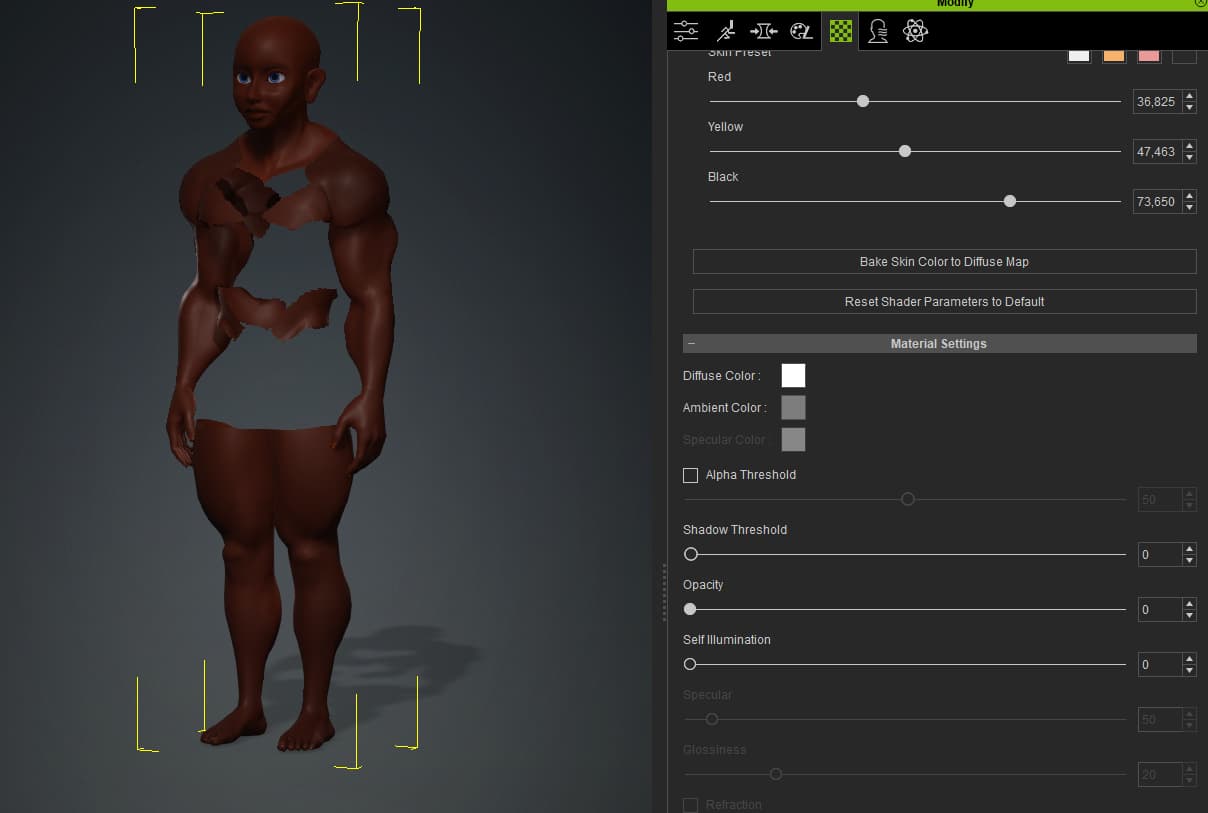Click the Red slider handle
Image resolution: width=1208 pixels, height=813 pixels.
point(863,101)
